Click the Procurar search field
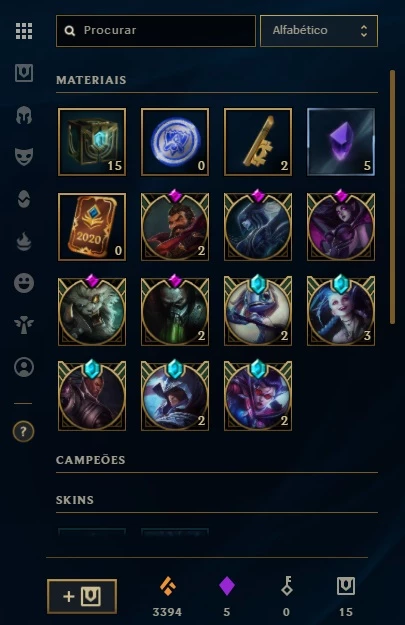 [156, 31]
